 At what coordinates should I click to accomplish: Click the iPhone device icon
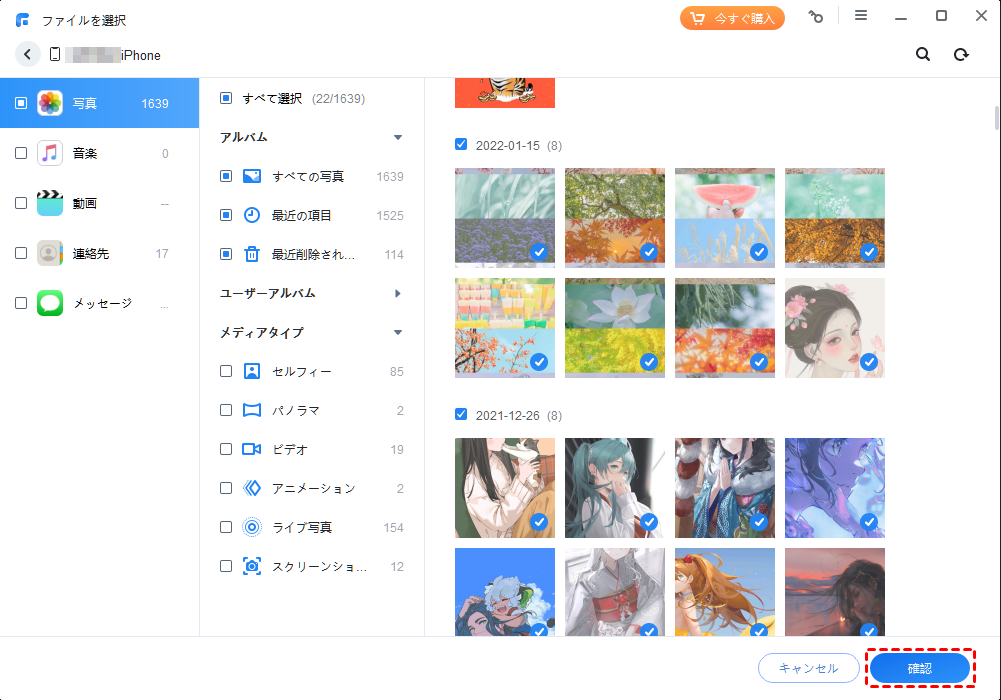coord(55,55)
